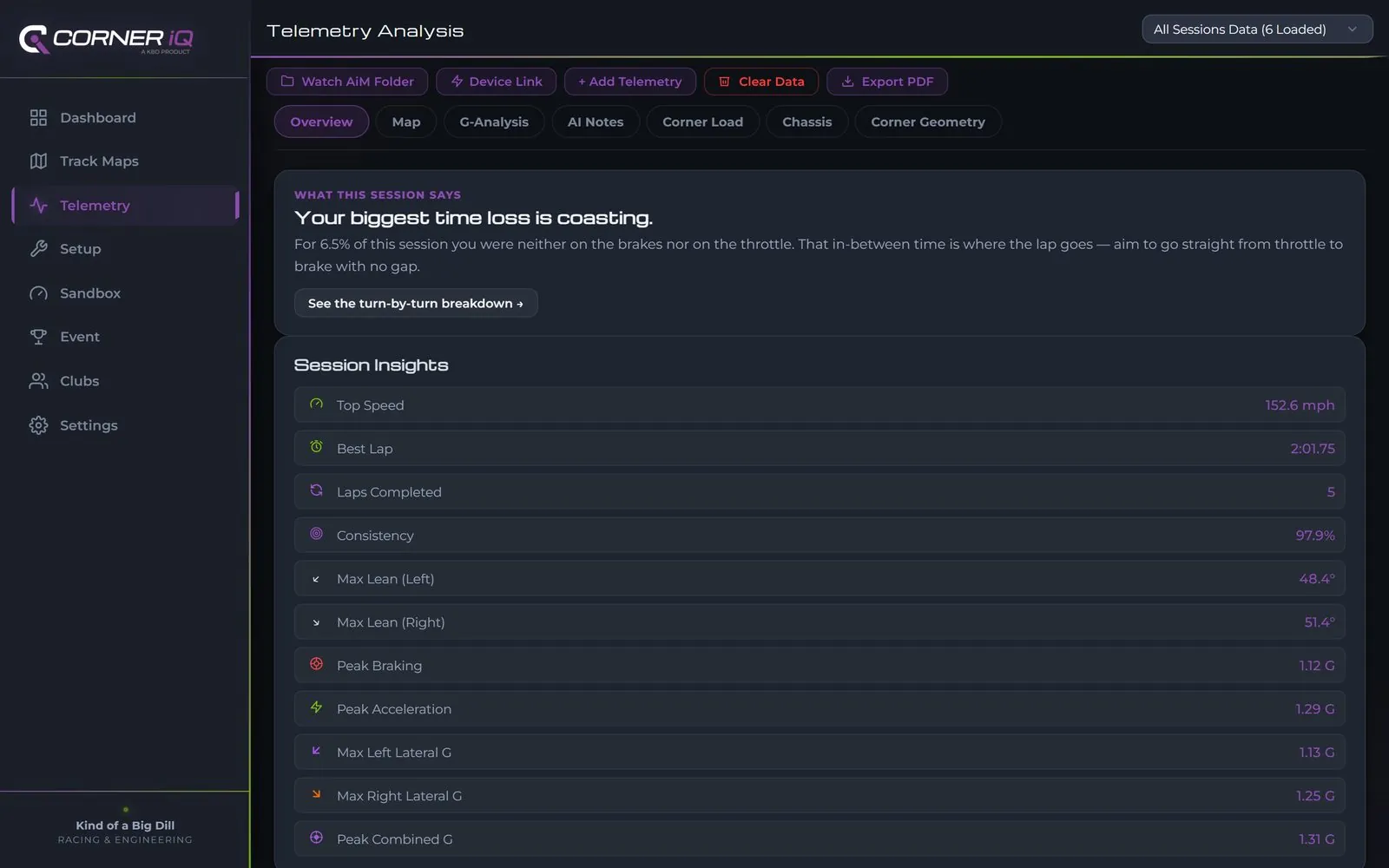The height and width of the screenshot is (868, 1389).
Task: Click the Peak Acceleration lightning icon
Action: pos(316,707)
